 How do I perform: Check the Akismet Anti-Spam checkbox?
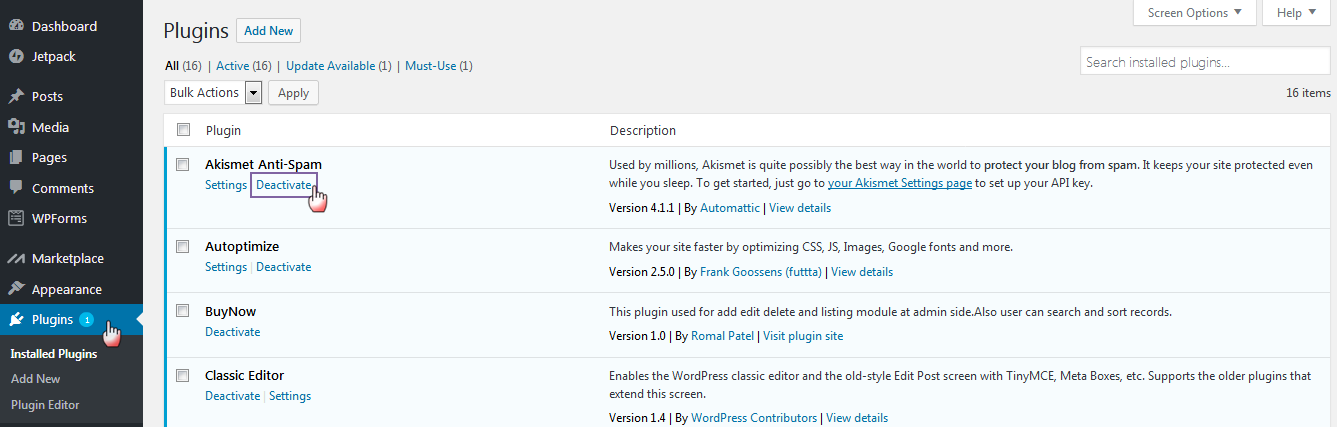(x=183, y=164)
